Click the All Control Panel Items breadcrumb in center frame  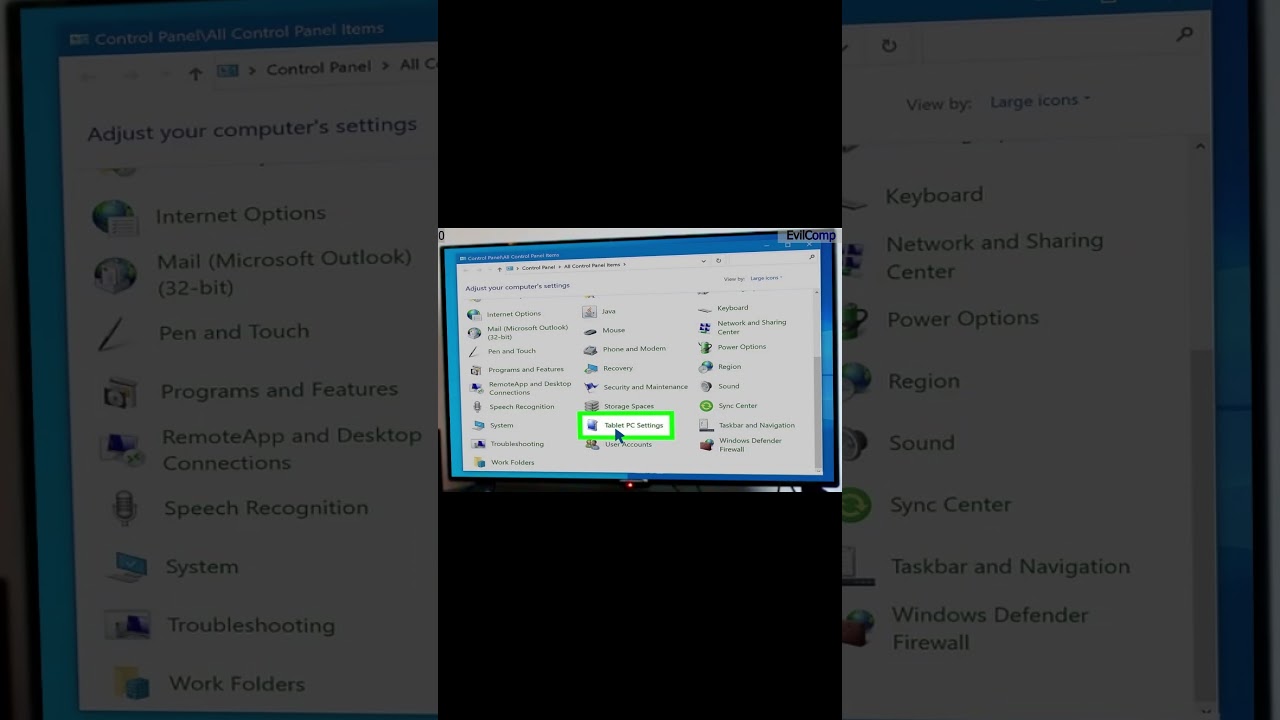tap(593, 265)
